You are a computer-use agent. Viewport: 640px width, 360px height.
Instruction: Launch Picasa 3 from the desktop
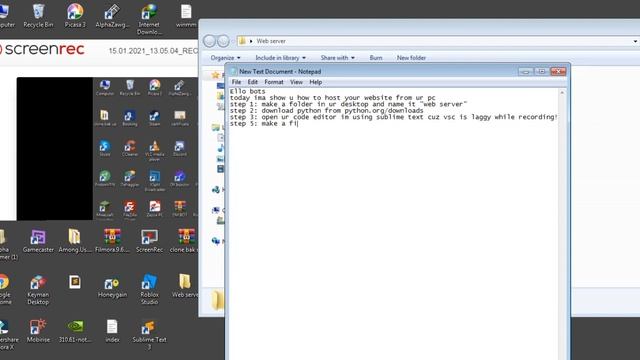pyautogui.click(x=75, y=16)
